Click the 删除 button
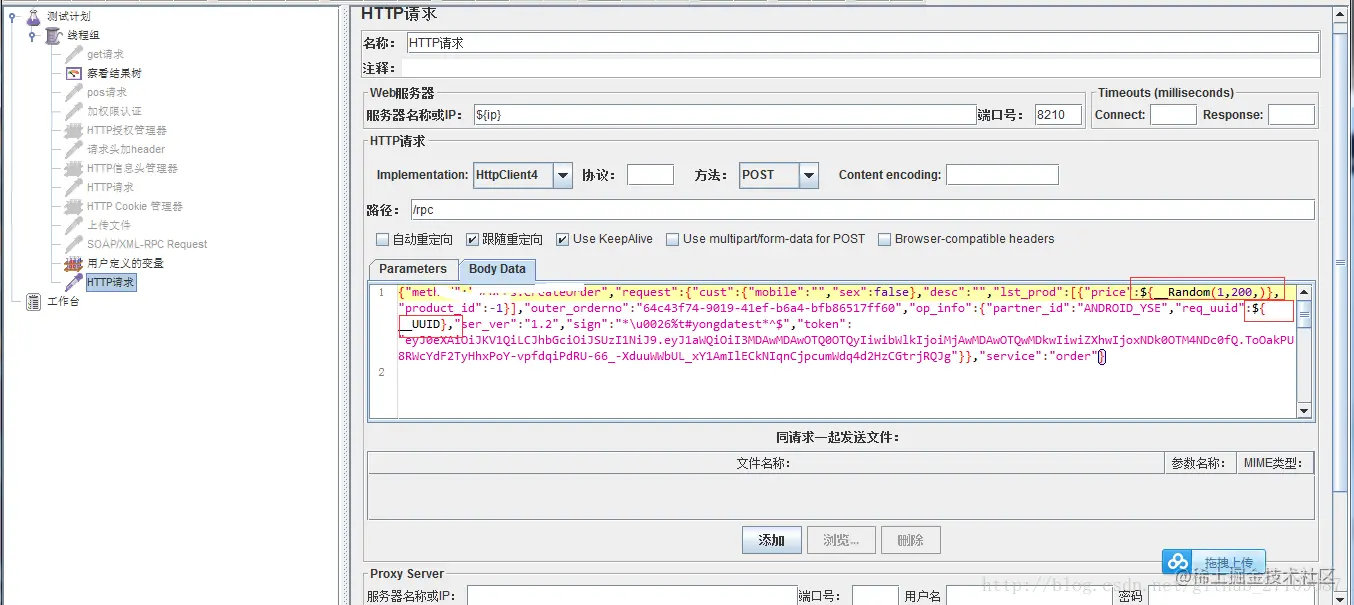 pyautogui.click(x=911, y=540)
